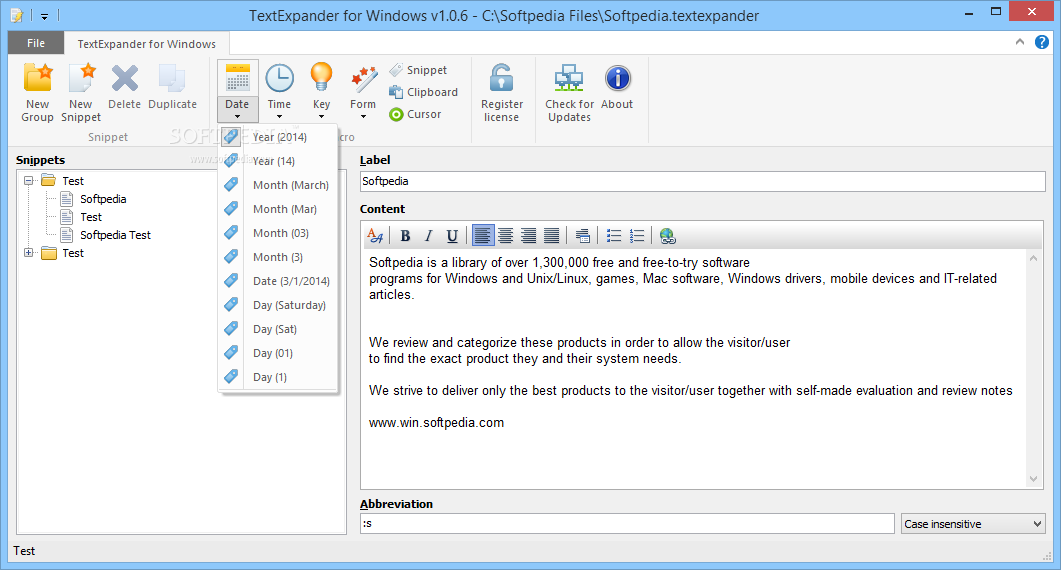Viewport: 1061px width, 570px height.
Task: Click the www.win.softpedia.com text
Action: point(436,422)
